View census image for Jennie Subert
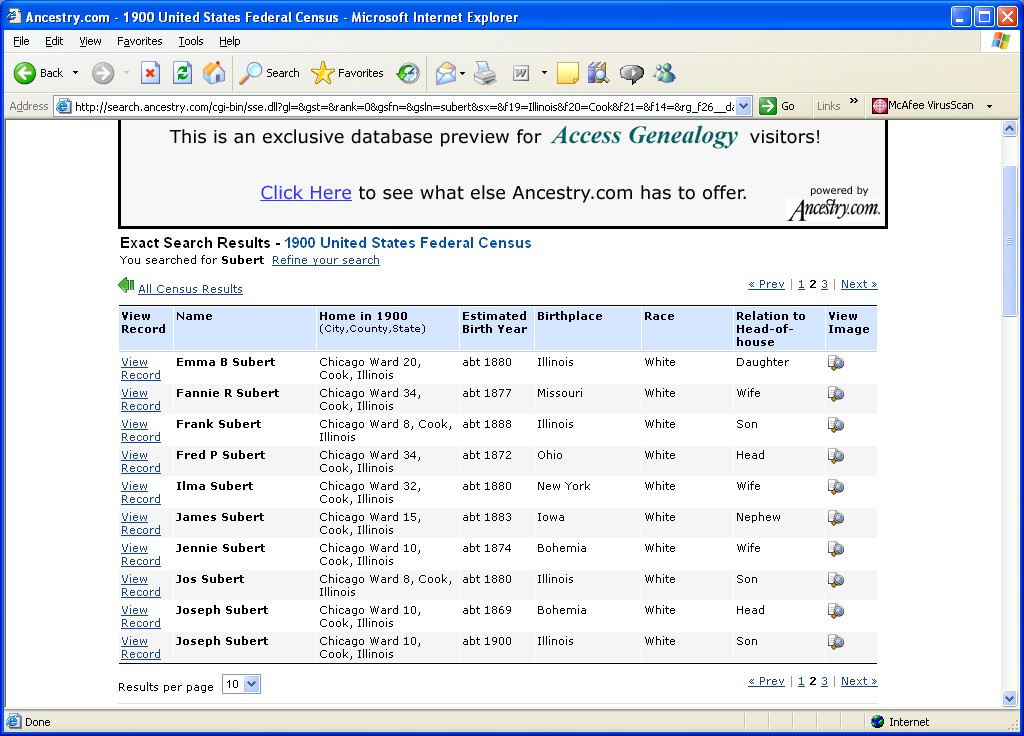Screen dimensions: 1024x736 click(836, 549)
